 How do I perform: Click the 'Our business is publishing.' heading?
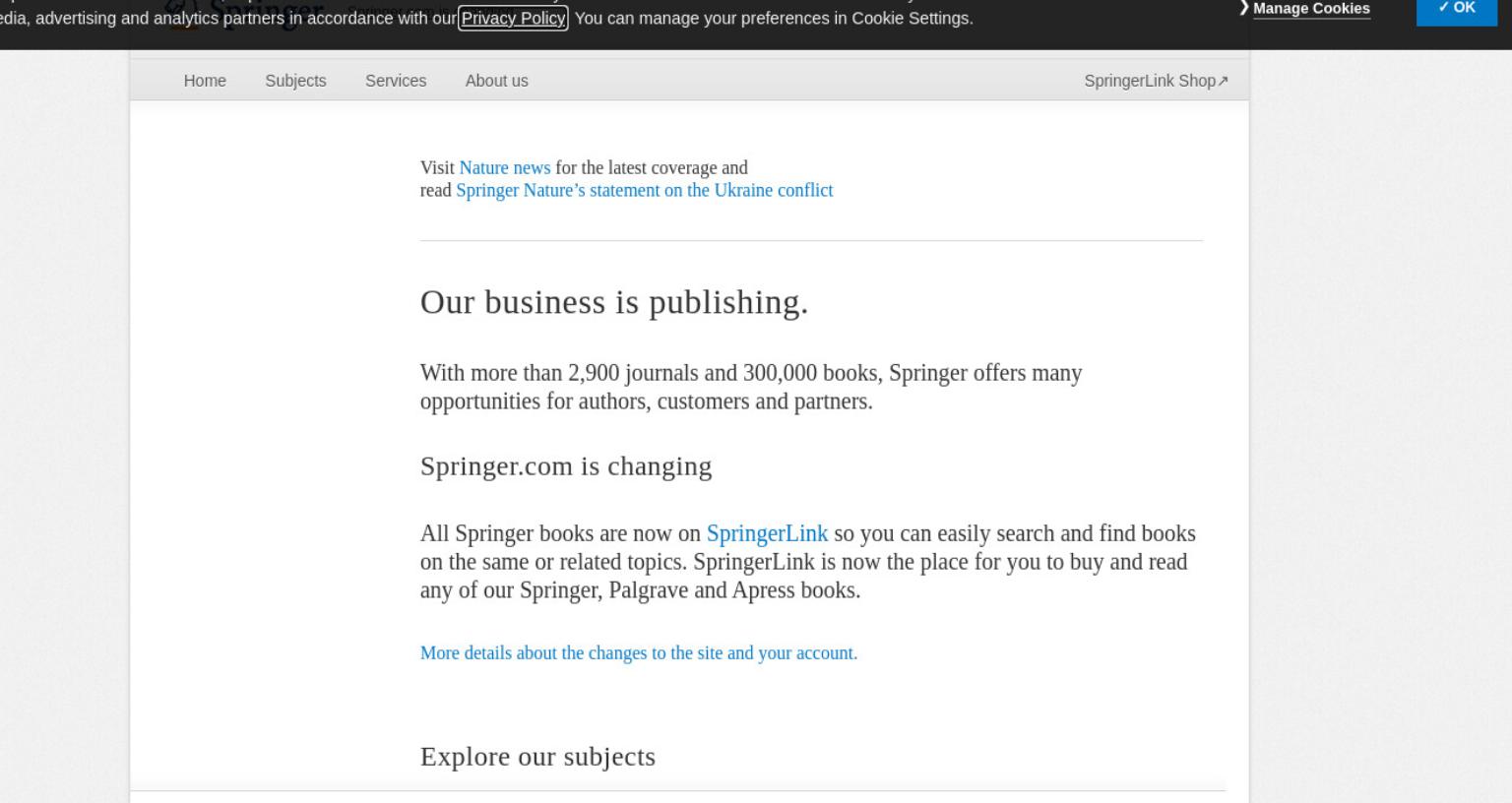click(614, 302)
